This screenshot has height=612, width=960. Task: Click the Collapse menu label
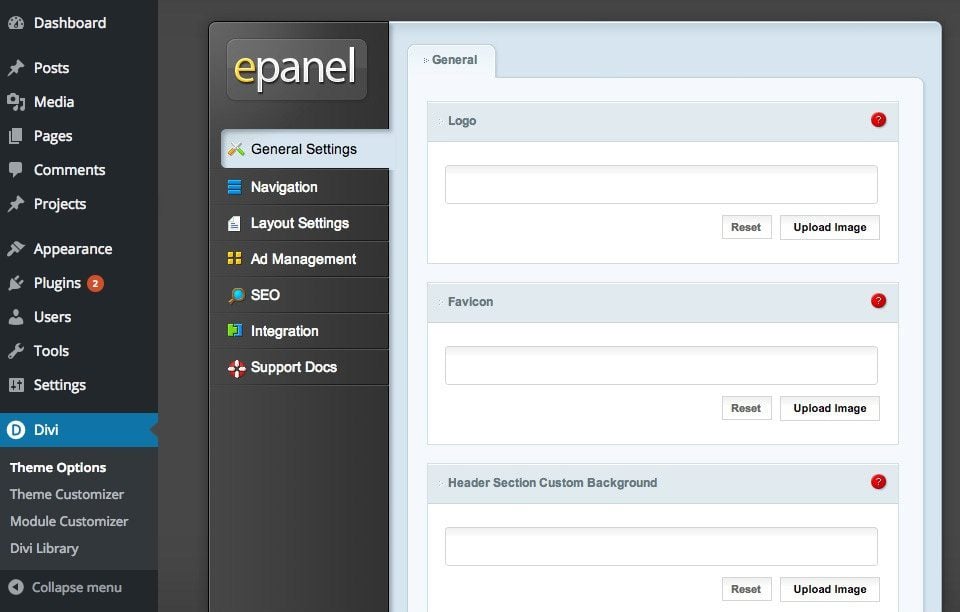tap(77, 588)
